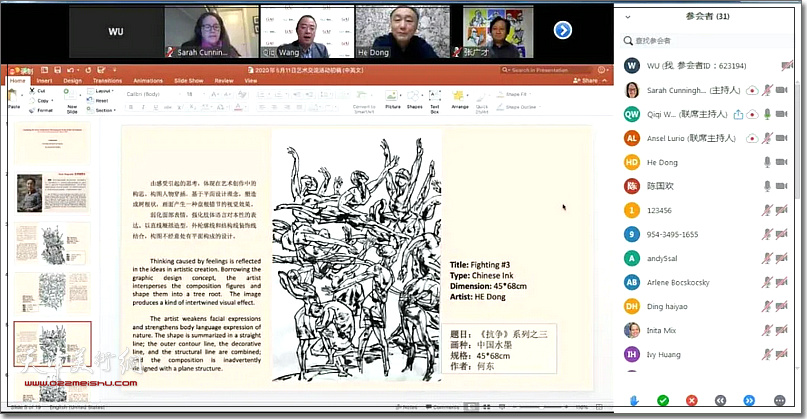Click the Paste clipboard icon
807x419 pixels.
[x=13, y=96]
